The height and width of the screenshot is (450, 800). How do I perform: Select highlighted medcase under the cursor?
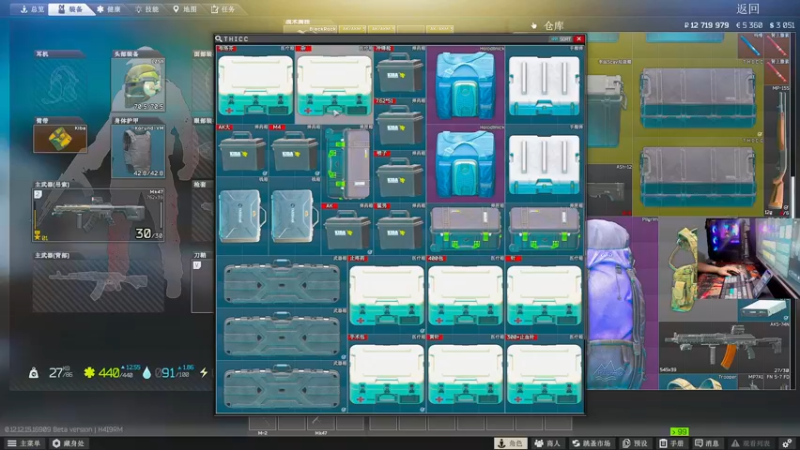pos(335,85)
